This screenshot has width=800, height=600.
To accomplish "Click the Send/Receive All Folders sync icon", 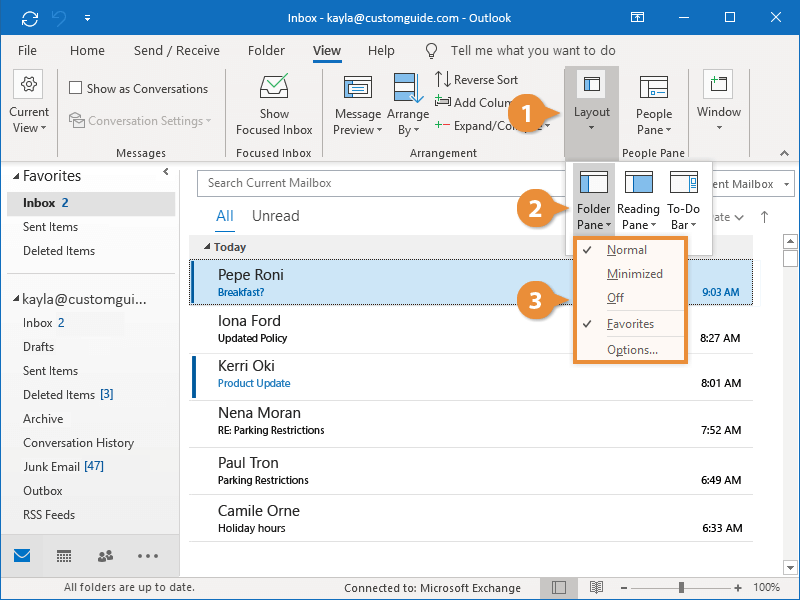I will tap(30, 18).
